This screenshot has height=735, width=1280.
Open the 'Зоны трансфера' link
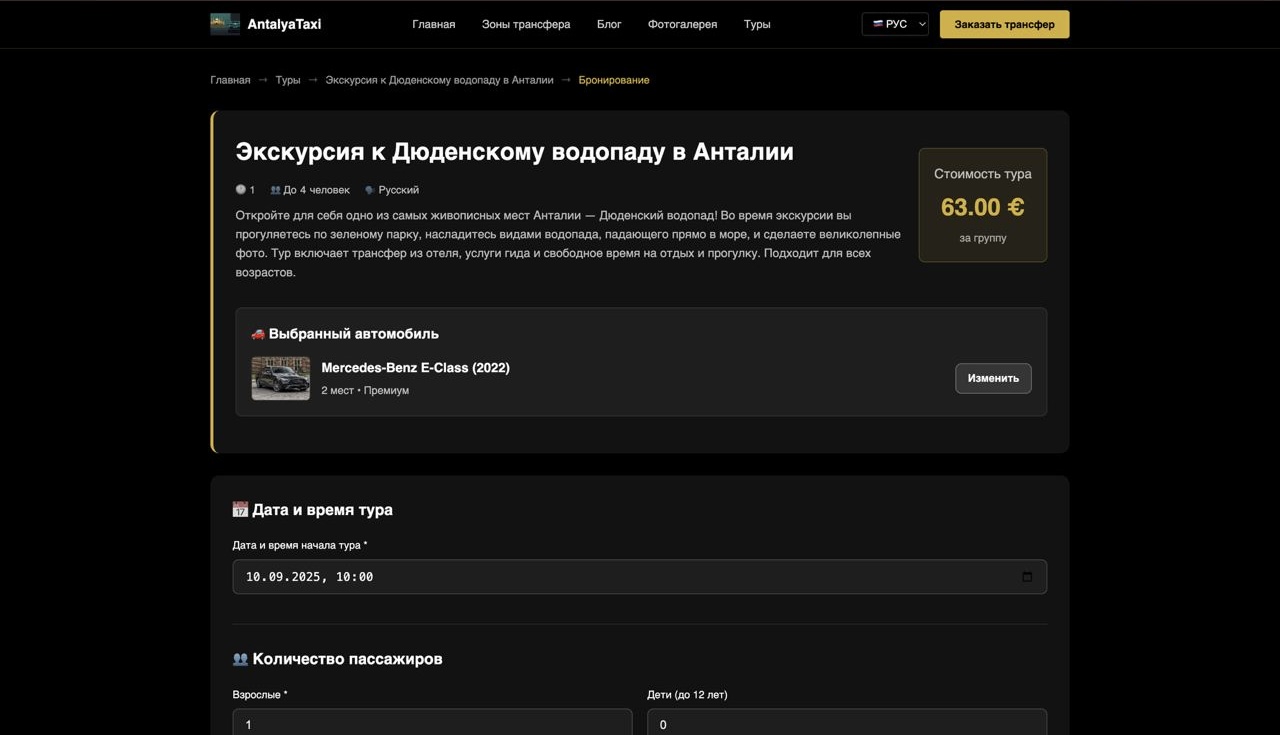pyautogui.click(x=526, y=24)
